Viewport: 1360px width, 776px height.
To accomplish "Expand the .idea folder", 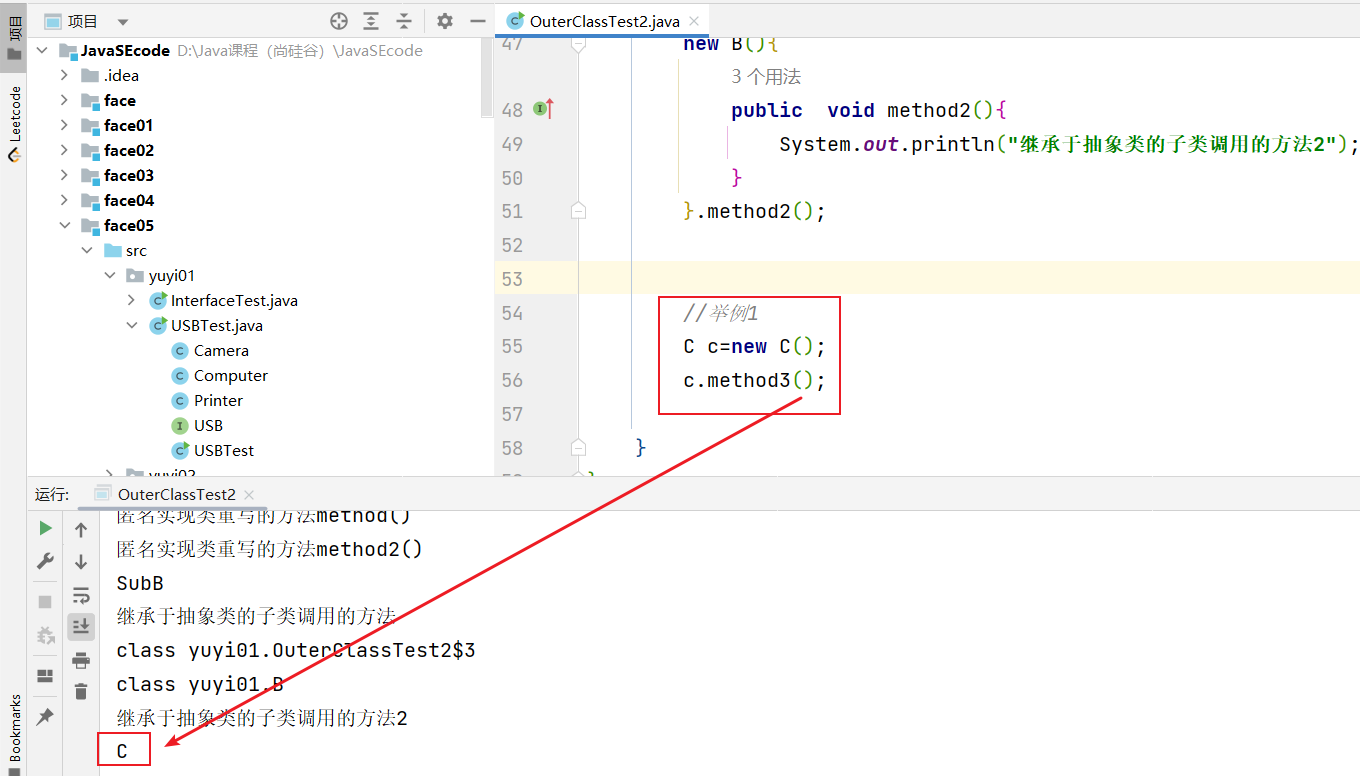I will (64, 75).
